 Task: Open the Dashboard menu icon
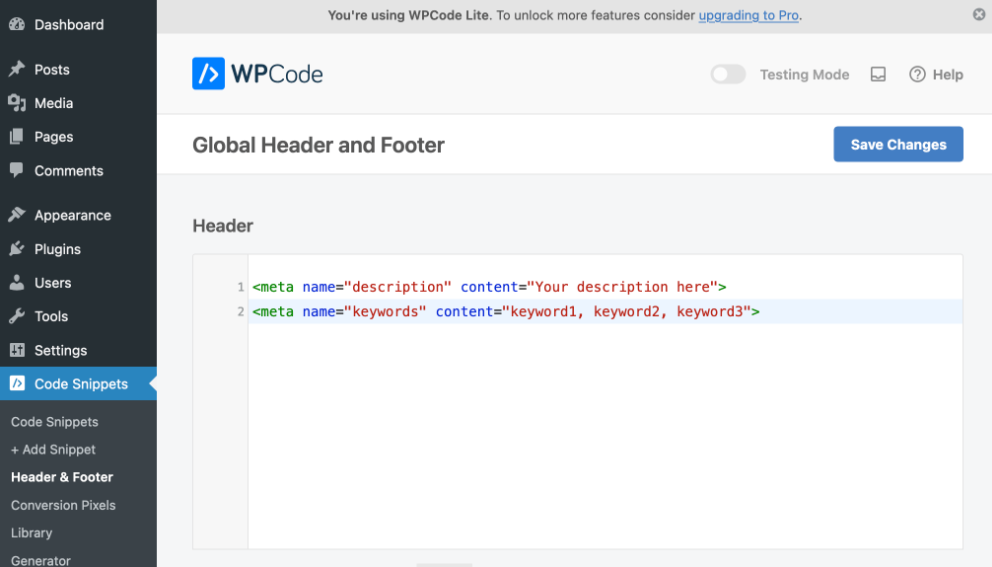click(x=17, y=24)
